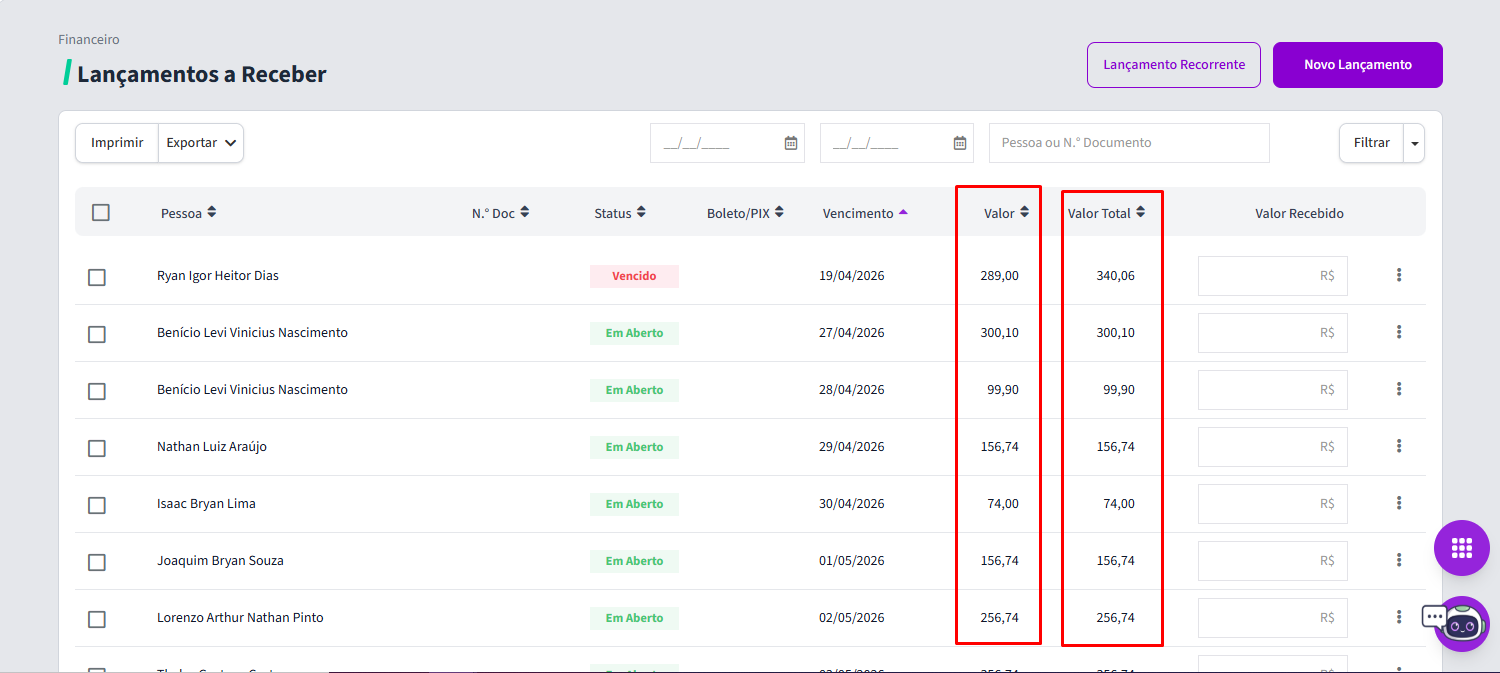Sort by Valor Total column arrows
The width and height of the screenshot is (1500, 673).
tap(1140, 213)
